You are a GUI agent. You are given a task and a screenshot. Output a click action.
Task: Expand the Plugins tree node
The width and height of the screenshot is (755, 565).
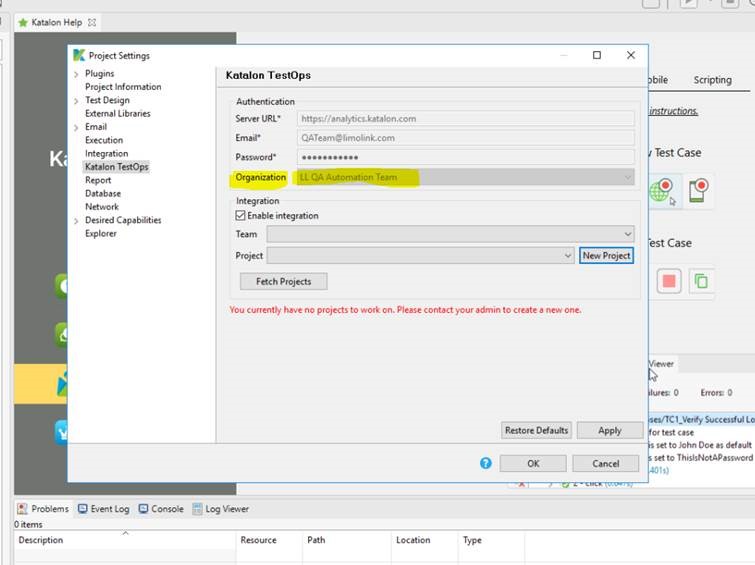coord(76,74)
